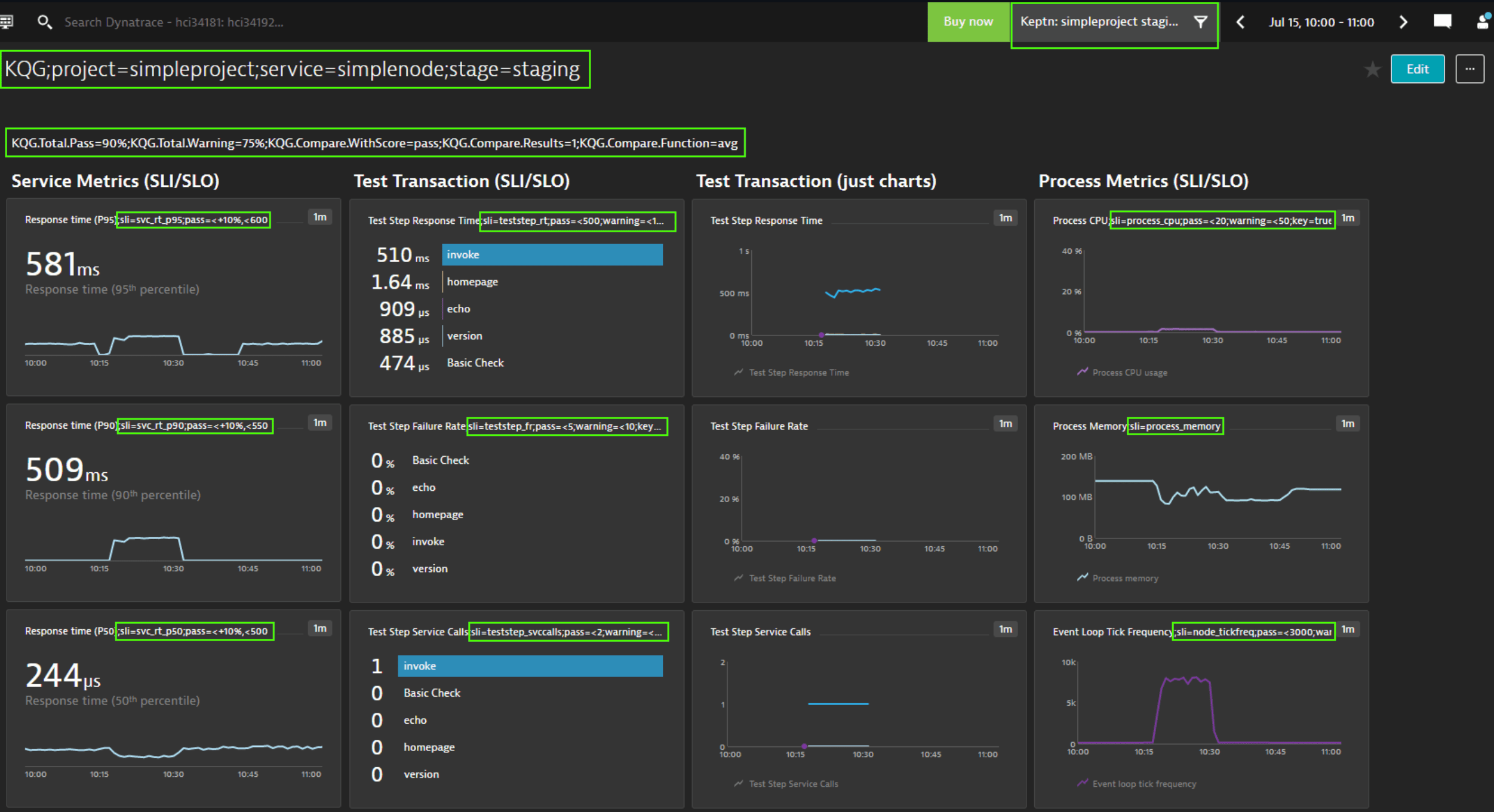Screen dimensions: 1494x812
Task: Click the left chevron for previous timeframe
Action: point(1240,22)
